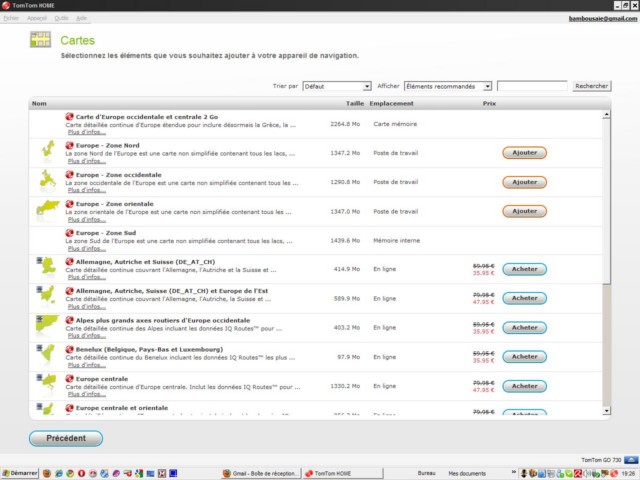Click the Précédent button
The height and width of the screenshot is (480, 640).
tap(66, 438)
